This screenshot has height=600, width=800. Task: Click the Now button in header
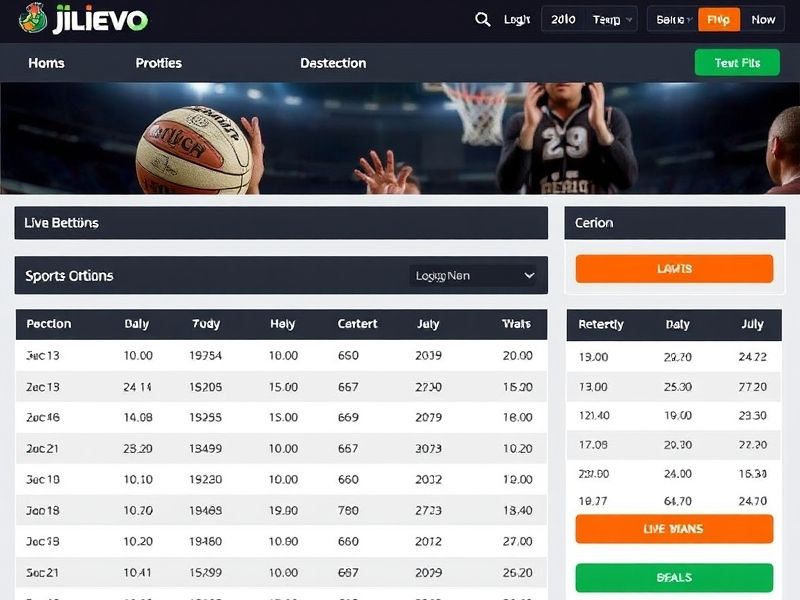coord(763,19)
